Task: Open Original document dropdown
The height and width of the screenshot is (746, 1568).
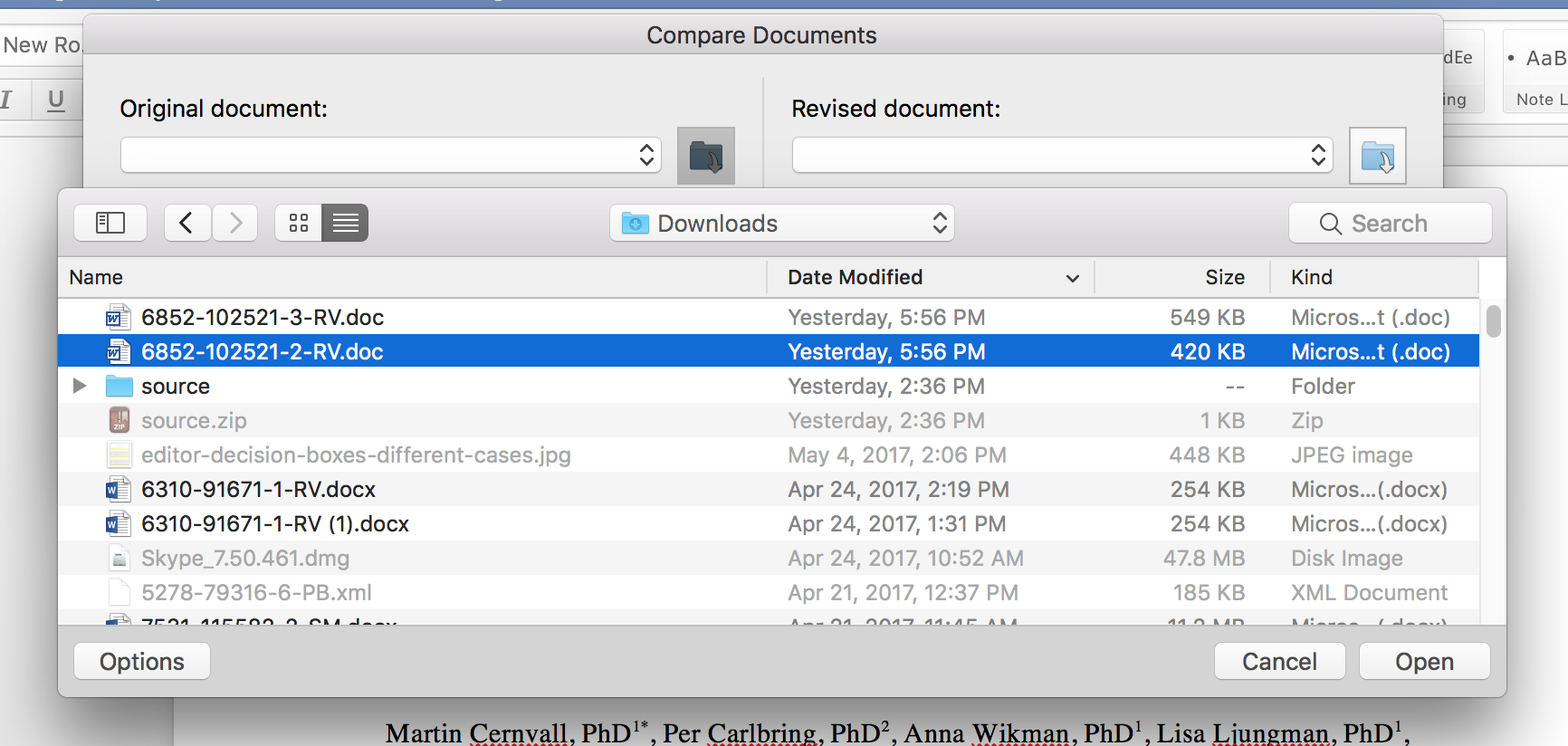Action: [x=391, y=155]
